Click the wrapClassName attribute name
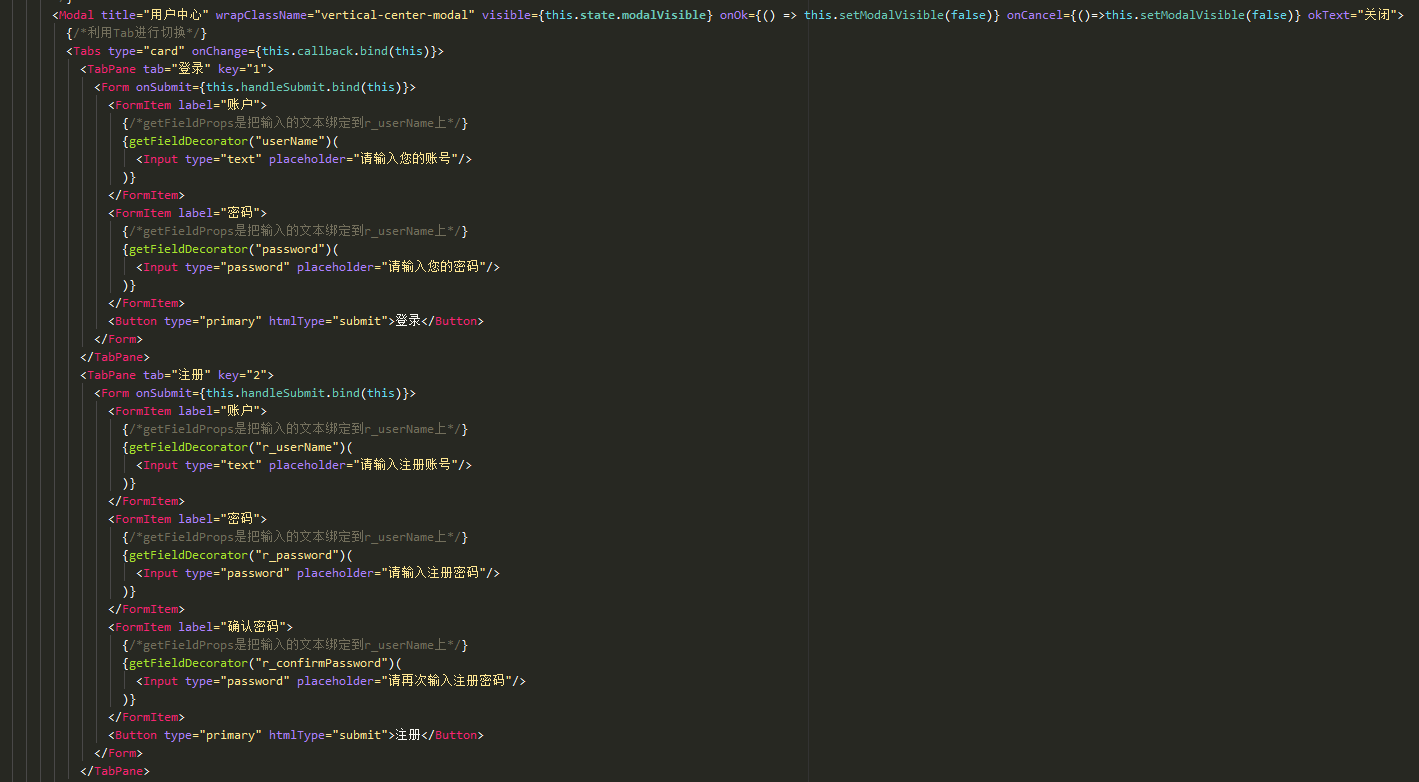The width and height of the screenshot is (1419, 782). [x=260, y=15]
